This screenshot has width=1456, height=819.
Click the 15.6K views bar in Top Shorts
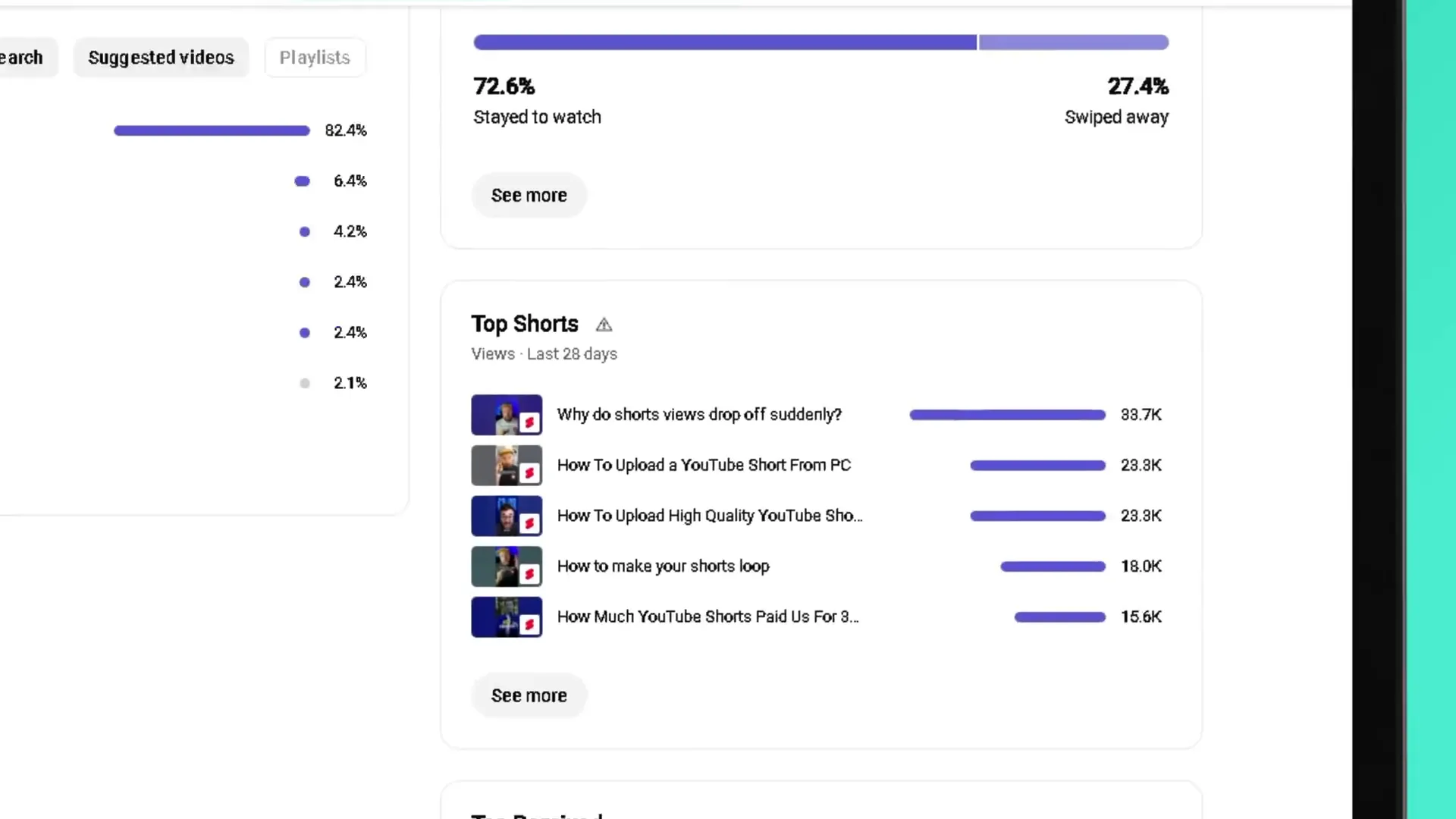point(1059,617)
